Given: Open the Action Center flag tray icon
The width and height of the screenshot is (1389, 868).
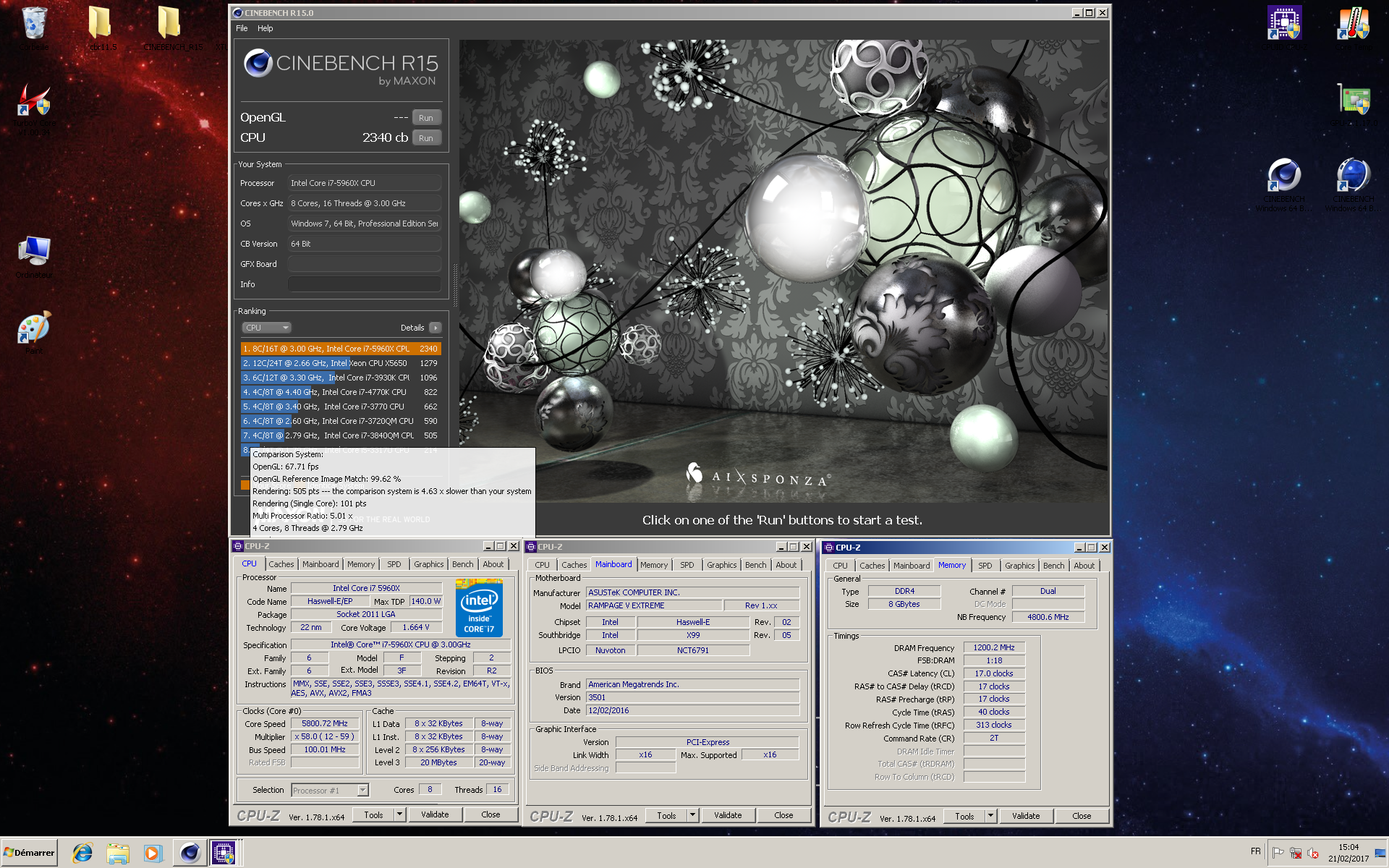Looking at the screenshot, I should coord(1278,852).
